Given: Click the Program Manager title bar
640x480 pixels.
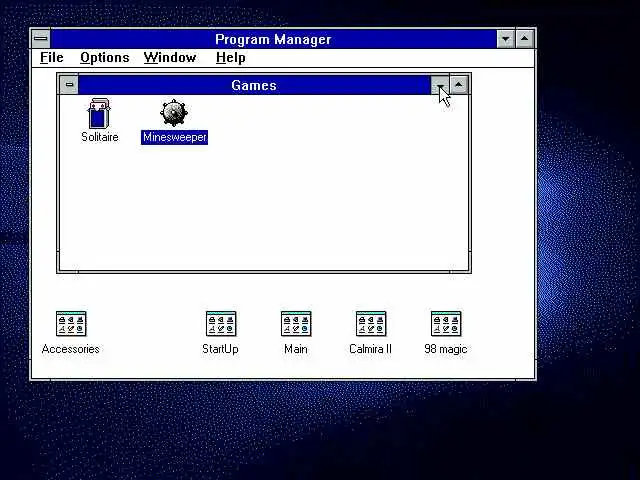Looking at the screenshot, I should 273,39.
